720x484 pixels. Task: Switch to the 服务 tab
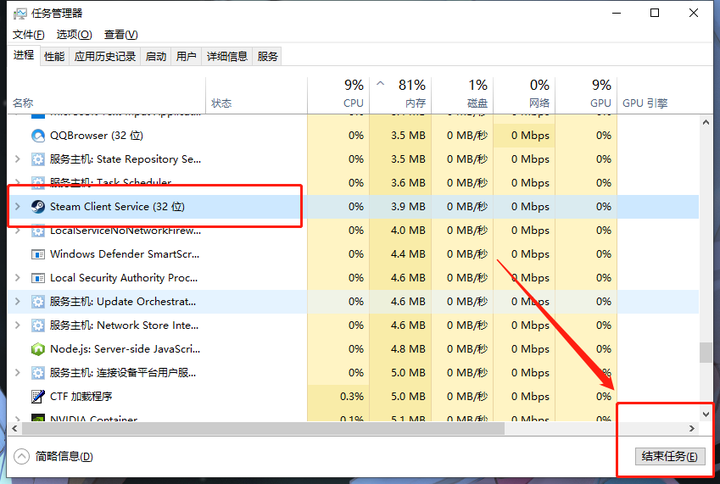267,56
